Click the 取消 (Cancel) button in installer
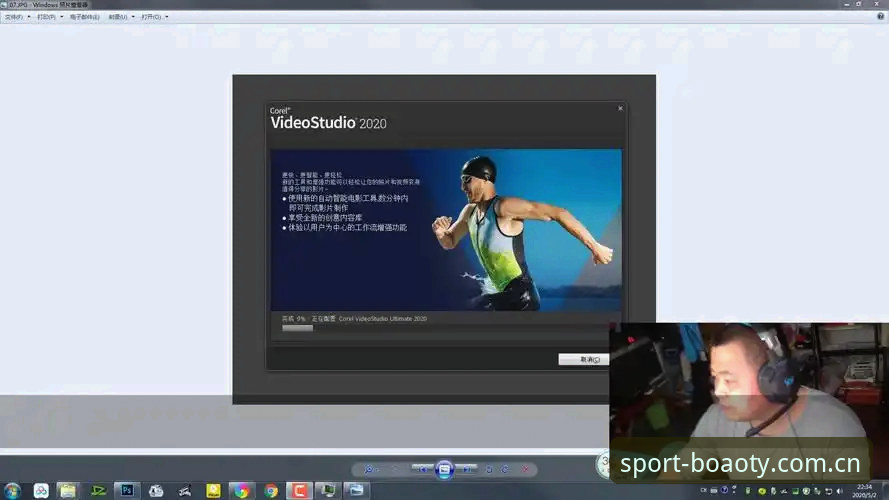This screenshot has height=500, width=889. pyautogui.click(x=584, y=359)
